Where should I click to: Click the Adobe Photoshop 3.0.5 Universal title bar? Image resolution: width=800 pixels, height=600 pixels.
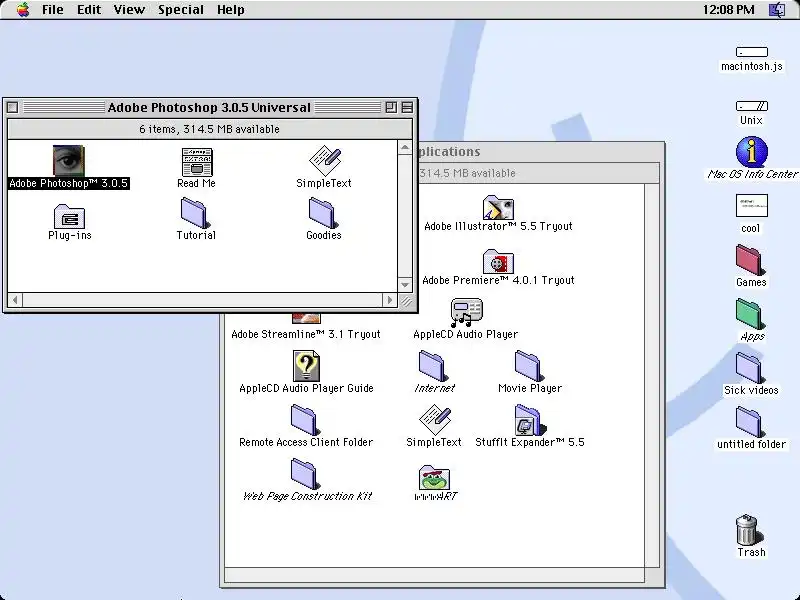click(x=209, y=108)
